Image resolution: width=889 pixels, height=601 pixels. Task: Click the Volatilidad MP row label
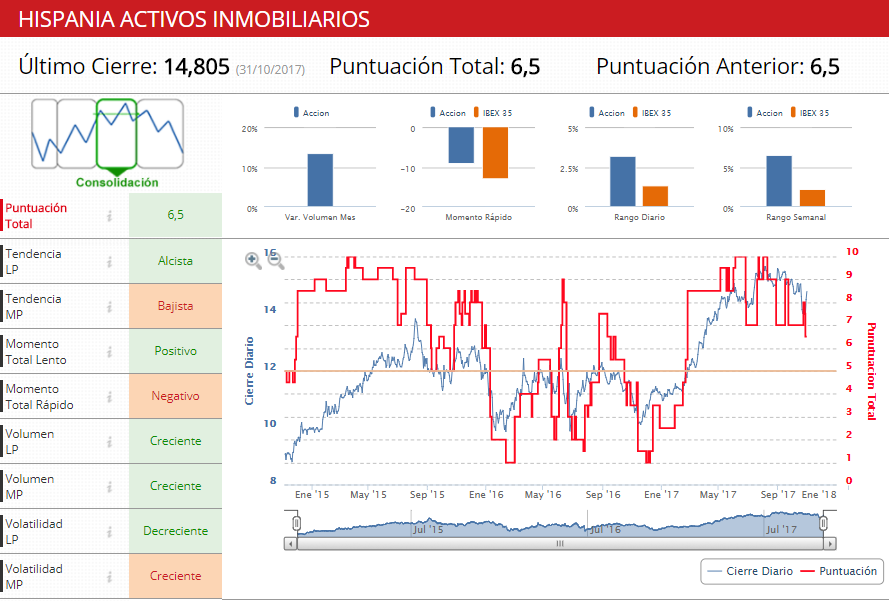pos(34,576)
